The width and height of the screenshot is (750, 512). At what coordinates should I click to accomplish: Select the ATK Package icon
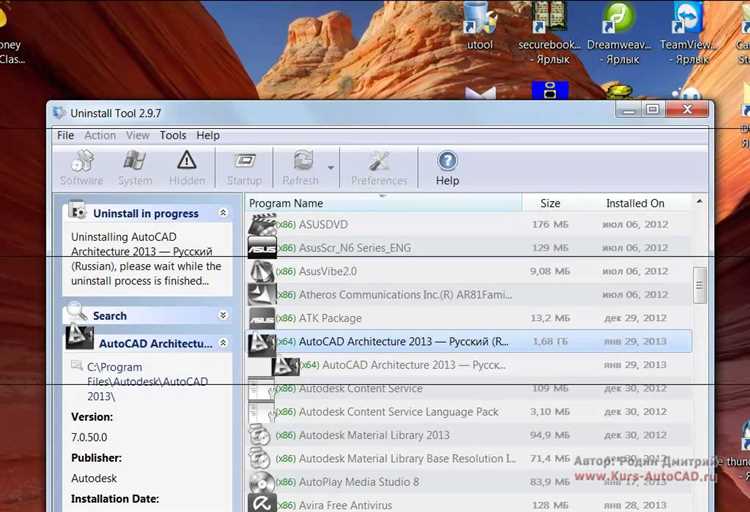[262, 318]
